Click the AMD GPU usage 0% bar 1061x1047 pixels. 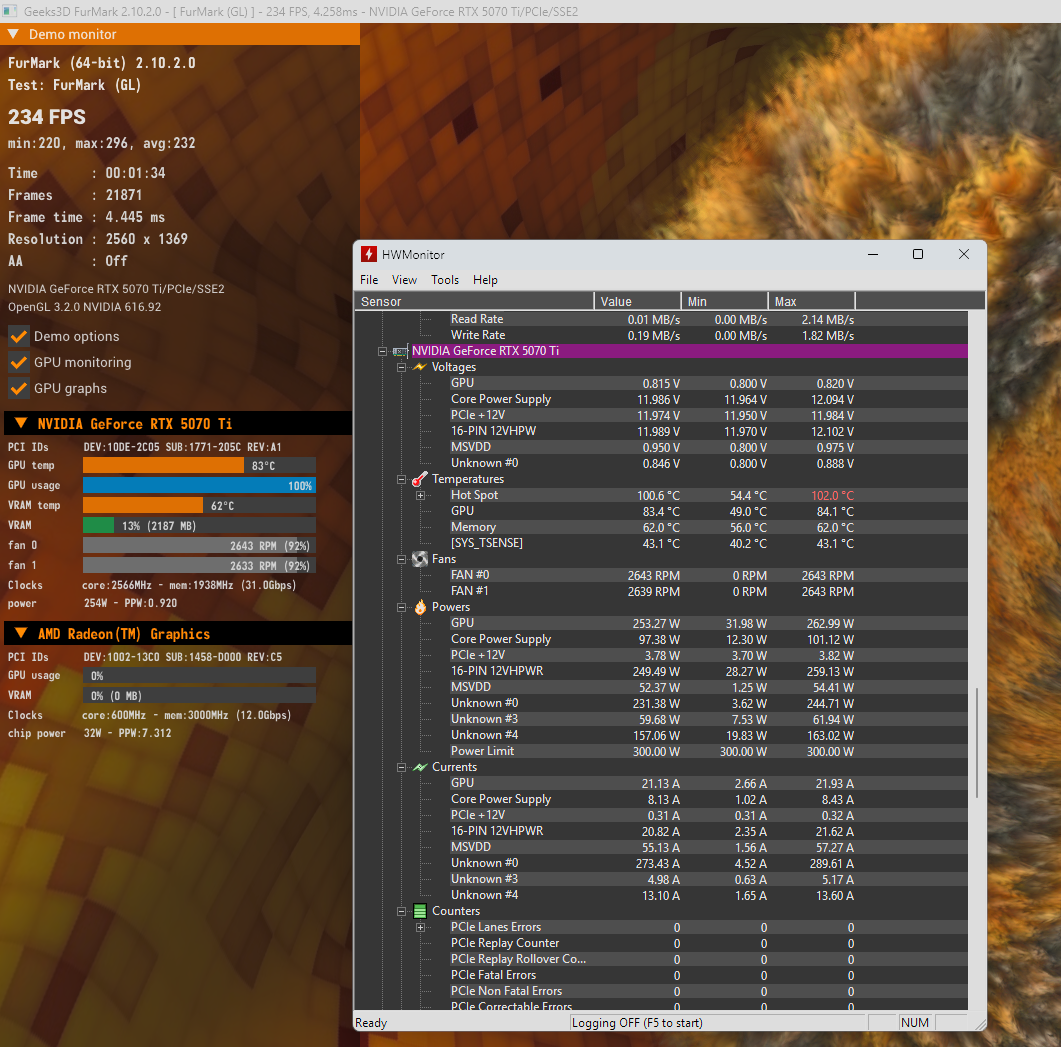click(199, 675)
